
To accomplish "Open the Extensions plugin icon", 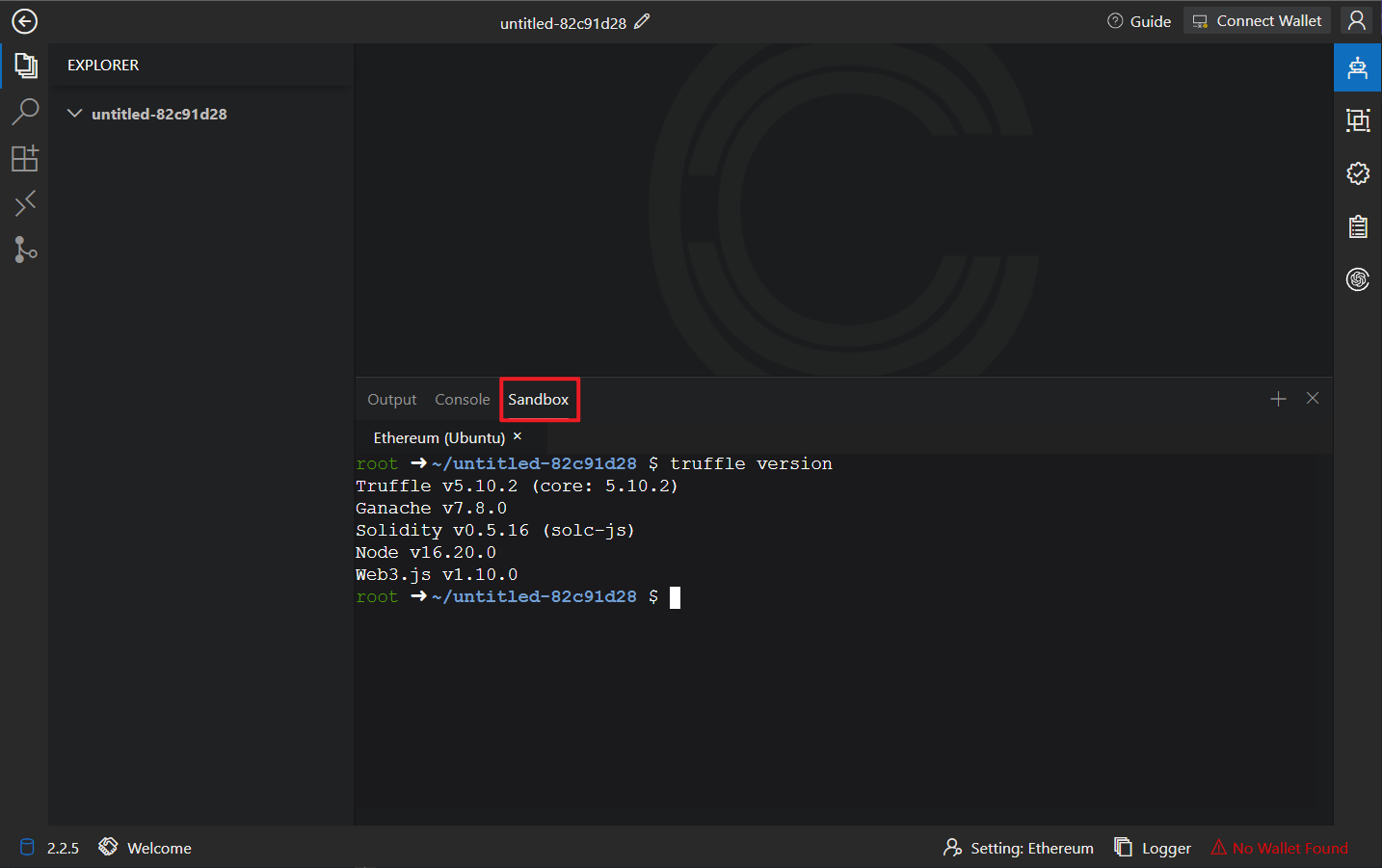I will tap(25, 158).
